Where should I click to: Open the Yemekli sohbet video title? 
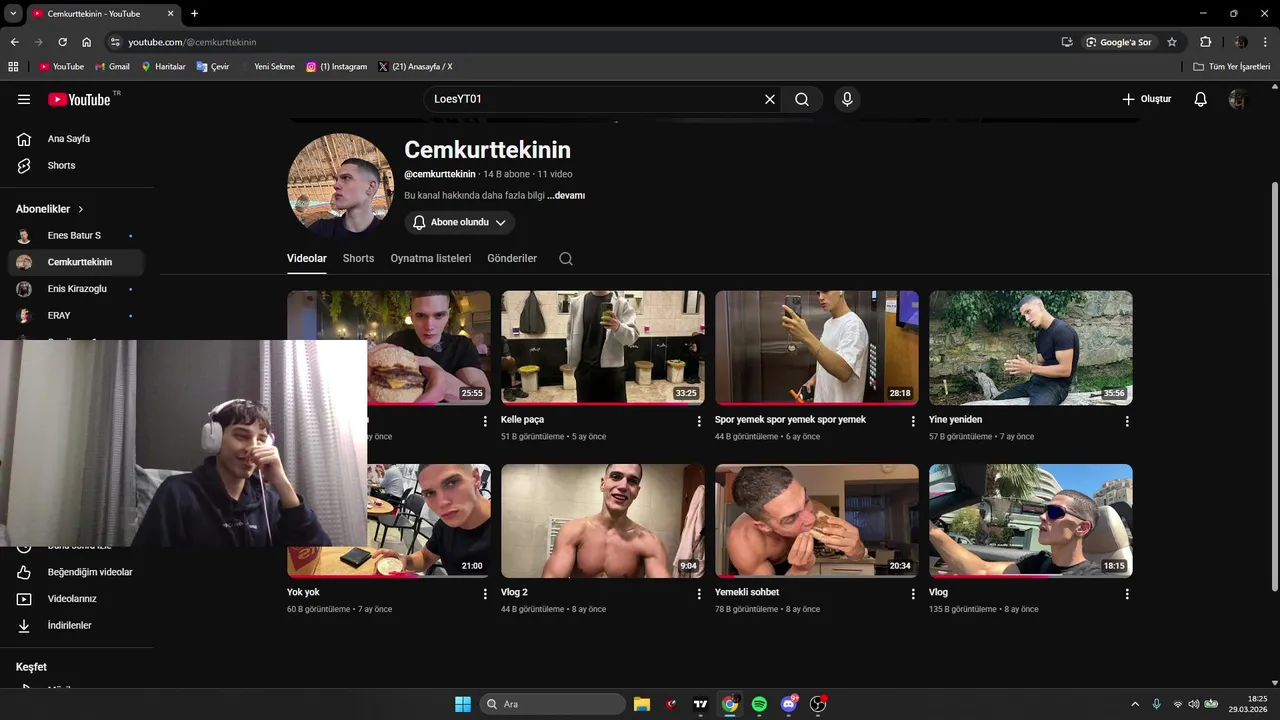point(747,592)
